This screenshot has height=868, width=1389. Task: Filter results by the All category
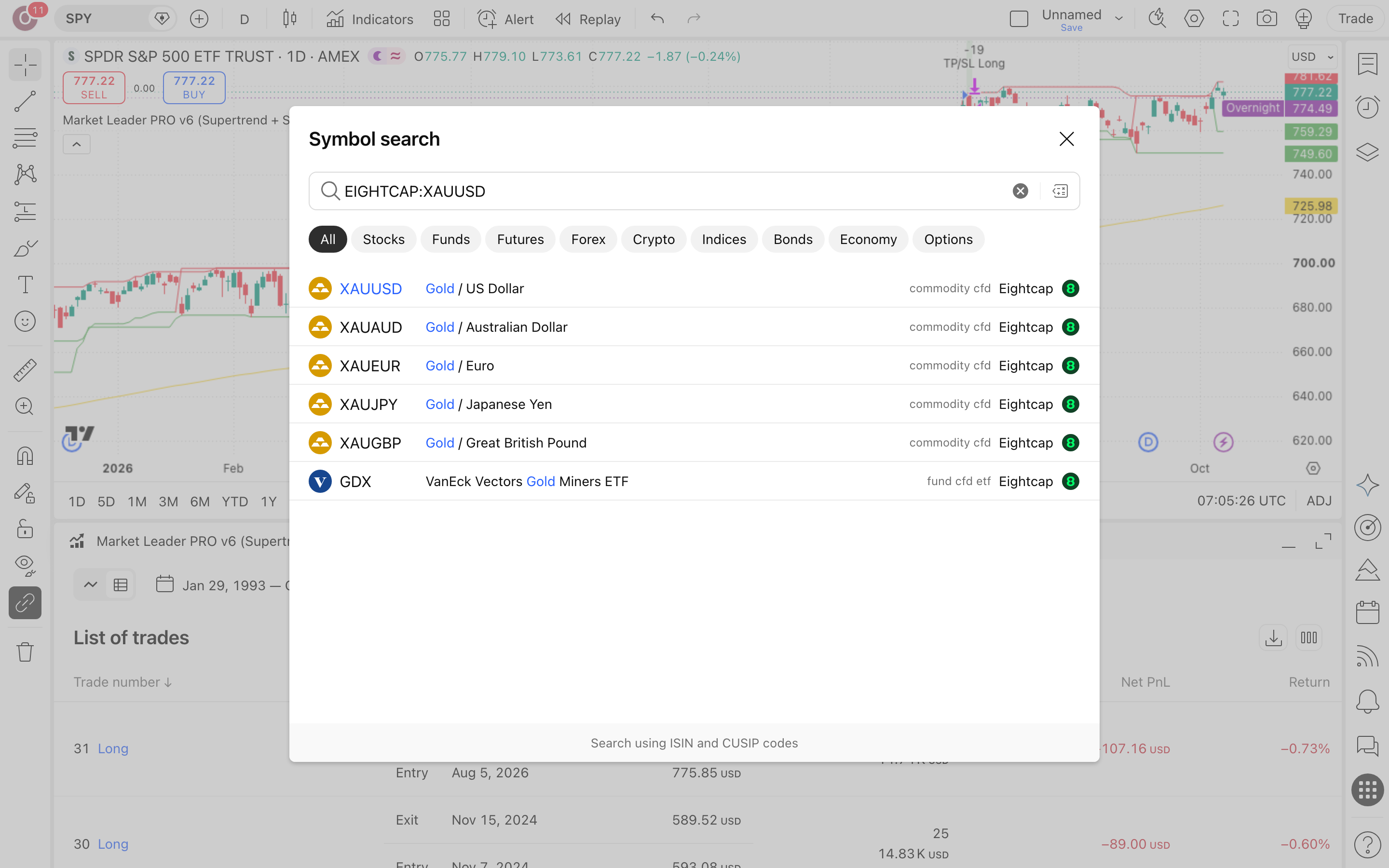pos(328,239)
